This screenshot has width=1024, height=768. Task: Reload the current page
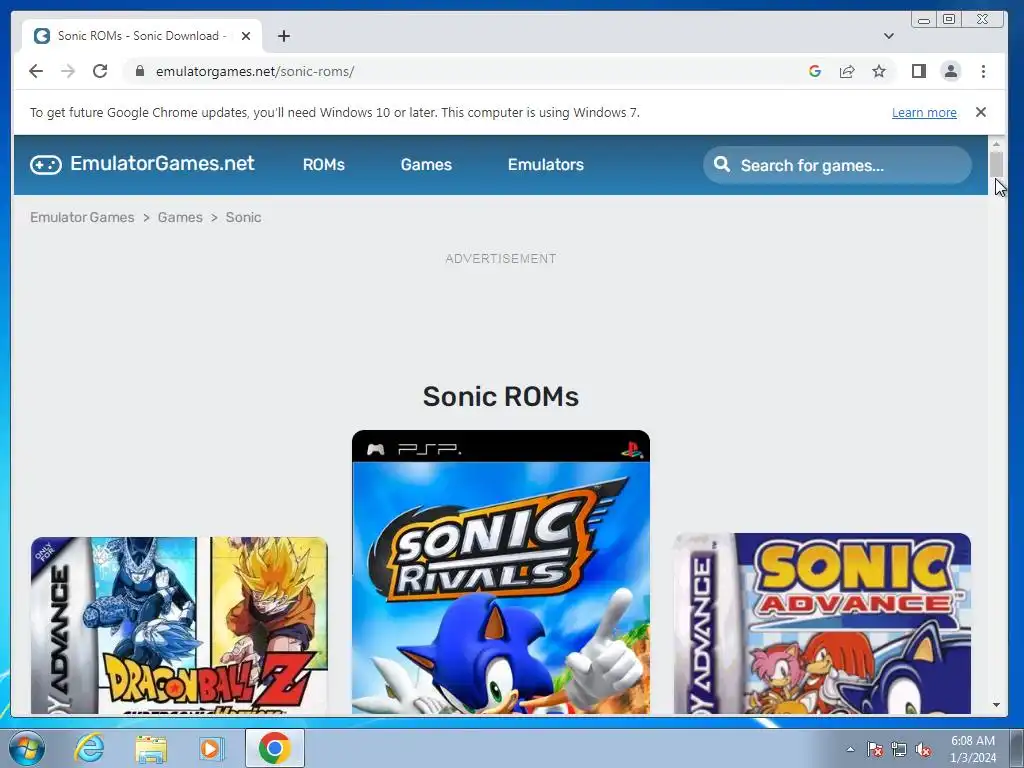[x=100, y=71]
